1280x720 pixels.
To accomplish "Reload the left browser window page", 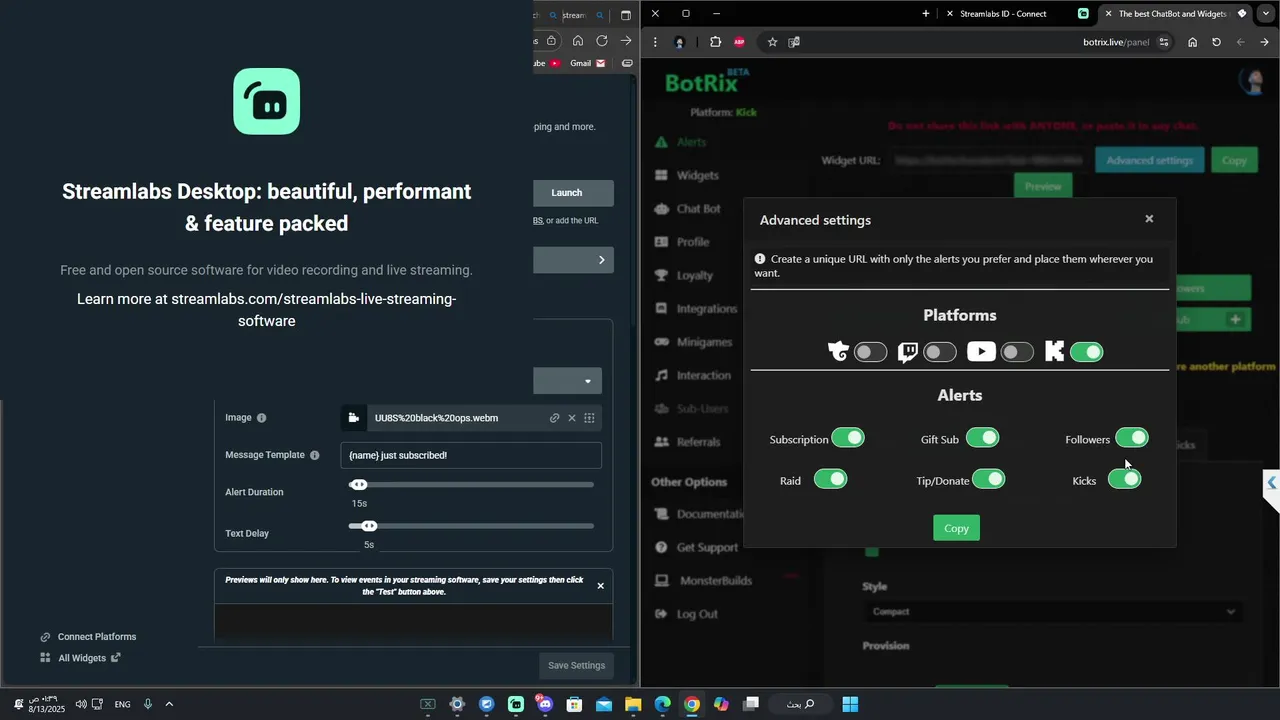I will pyautogui.click(x=602, y=41).
